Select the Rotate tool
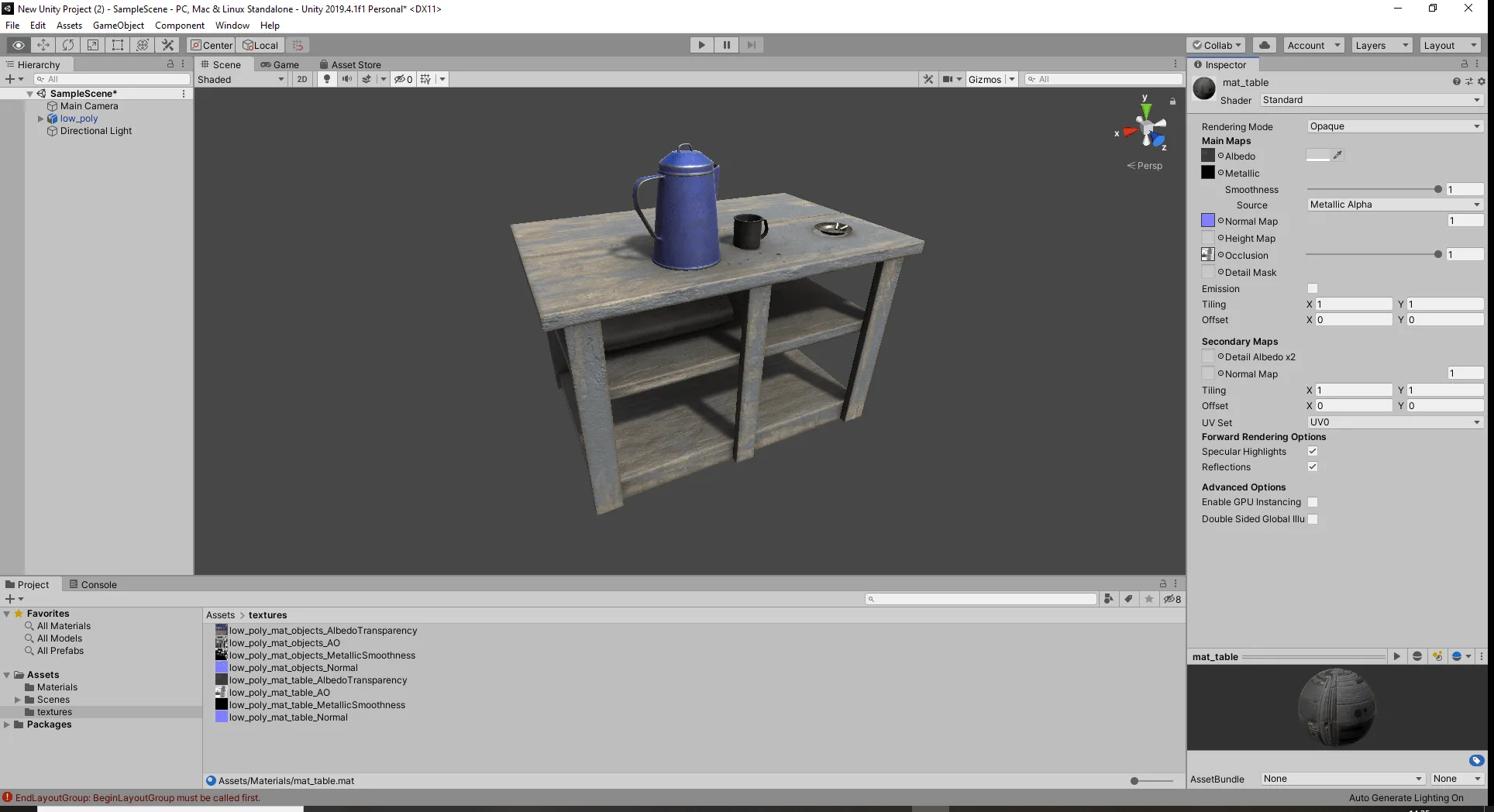 tap(68, 45)
